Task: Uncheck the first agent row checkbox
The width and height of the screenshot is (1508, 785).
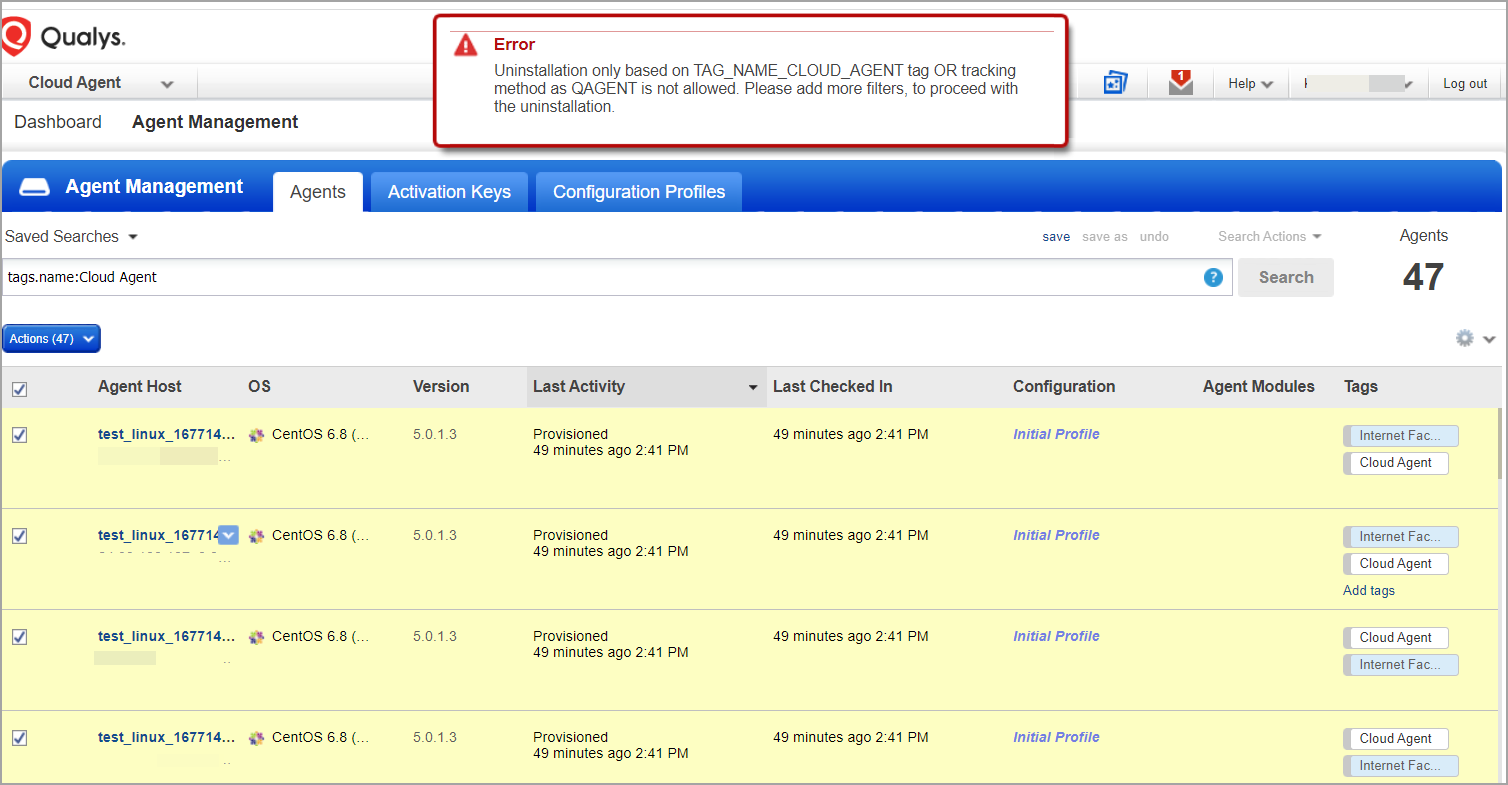Action: click(19, 435)
